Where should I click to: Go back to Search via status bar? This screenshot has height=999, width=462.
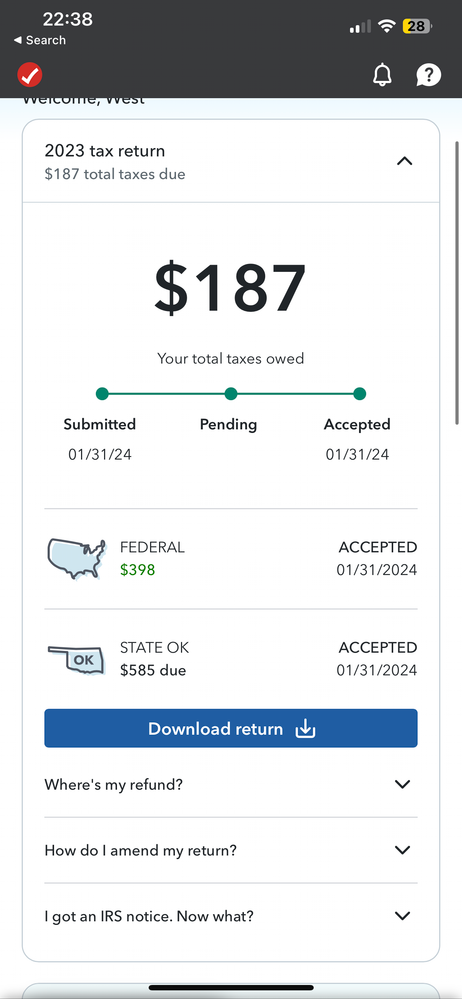[x=40, y=40]
